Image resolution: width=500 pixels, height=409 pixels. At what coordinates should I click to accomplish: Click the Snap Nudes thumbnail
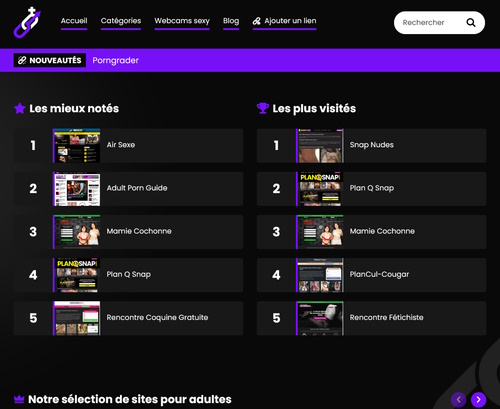(x=320, y=146)
